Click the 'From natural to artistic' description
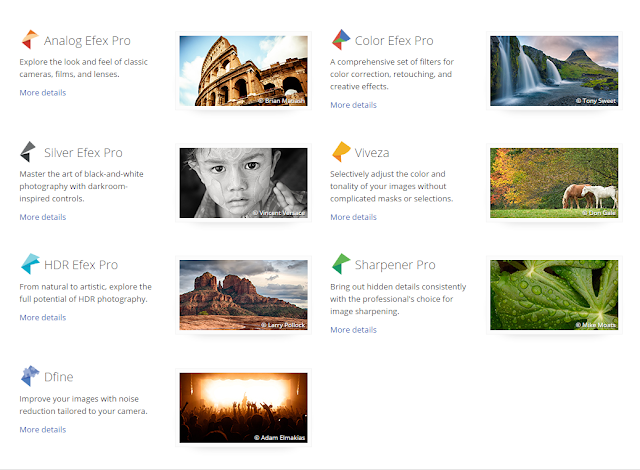This screenshot has height=470, width=640. pyautogui.click(x=86, y=293)
